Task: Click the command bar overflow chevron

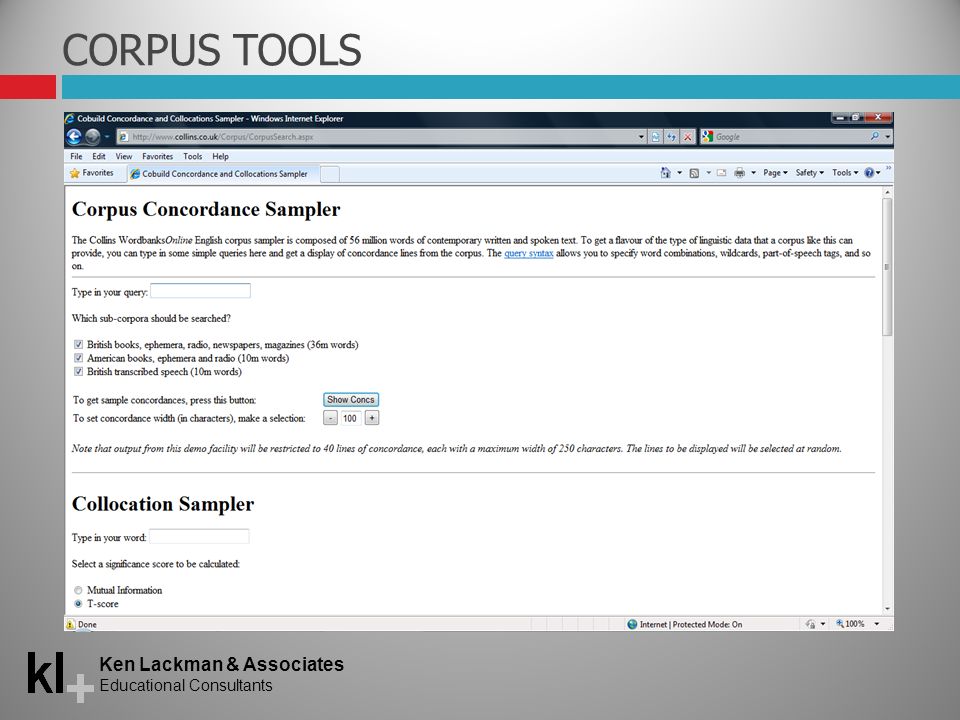Action: [888, 168]
